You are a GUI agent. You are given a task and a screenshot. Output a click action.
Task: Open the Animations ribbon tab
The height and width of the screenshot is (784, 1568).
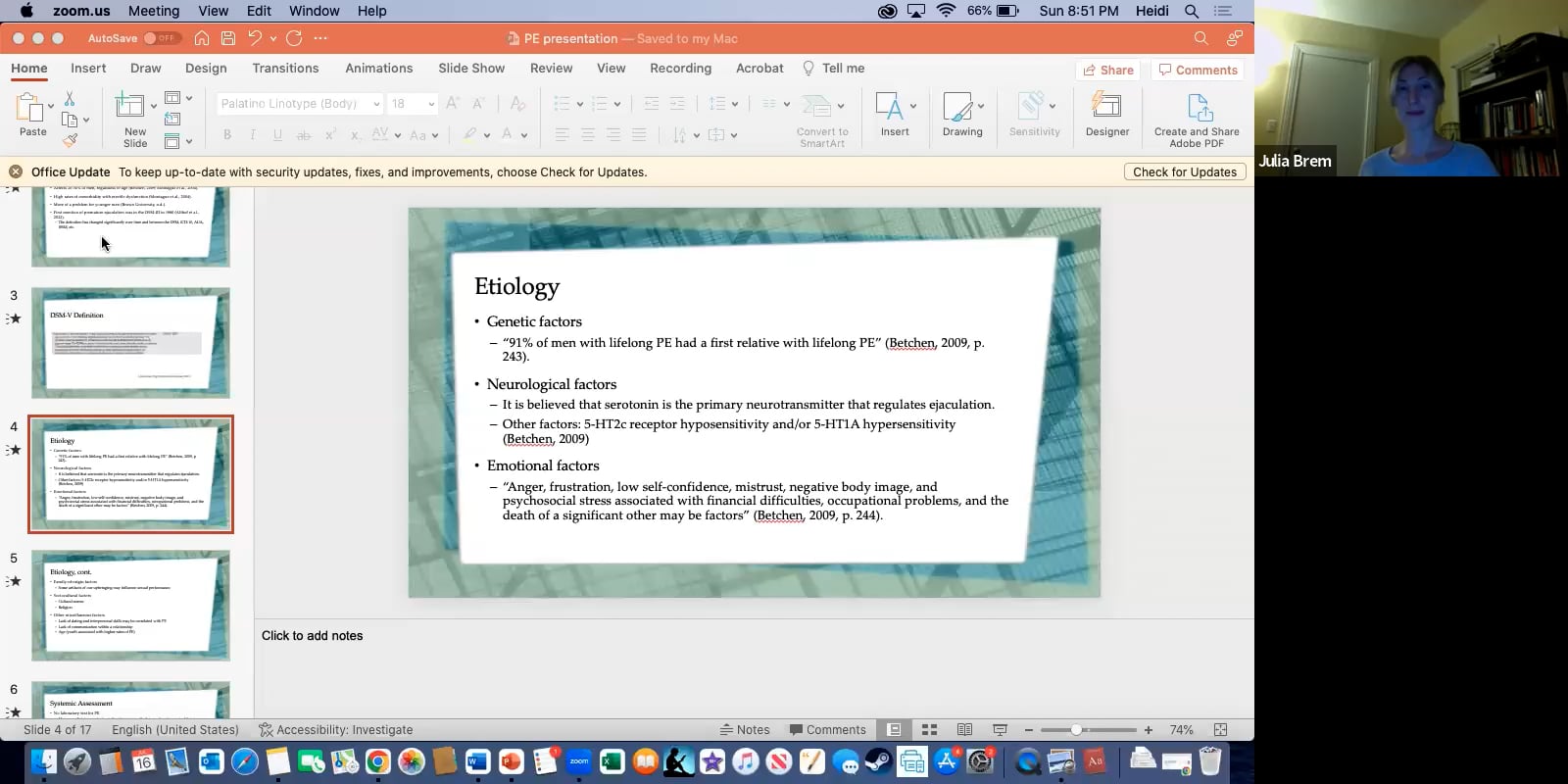378,69
